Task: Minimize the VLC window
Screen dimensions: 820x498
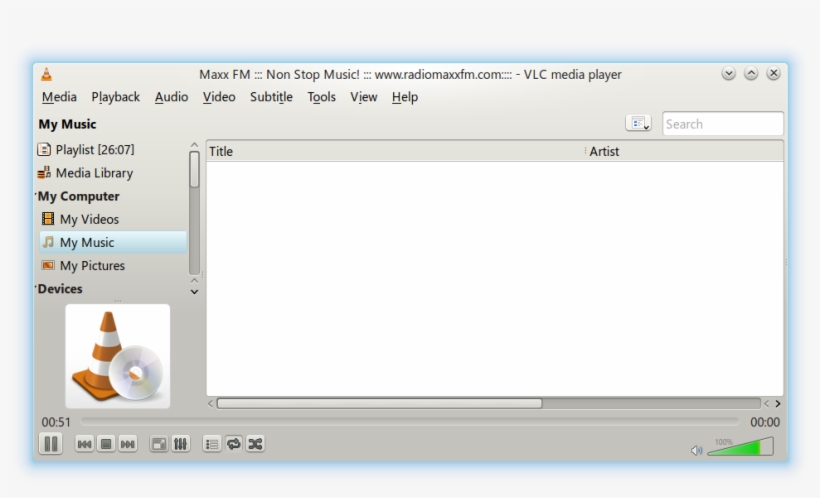Action: 728,73
